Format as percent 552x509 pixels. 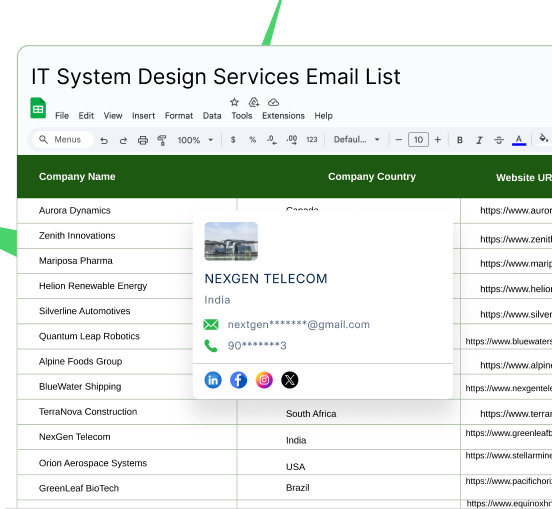(x=252, y=140)
